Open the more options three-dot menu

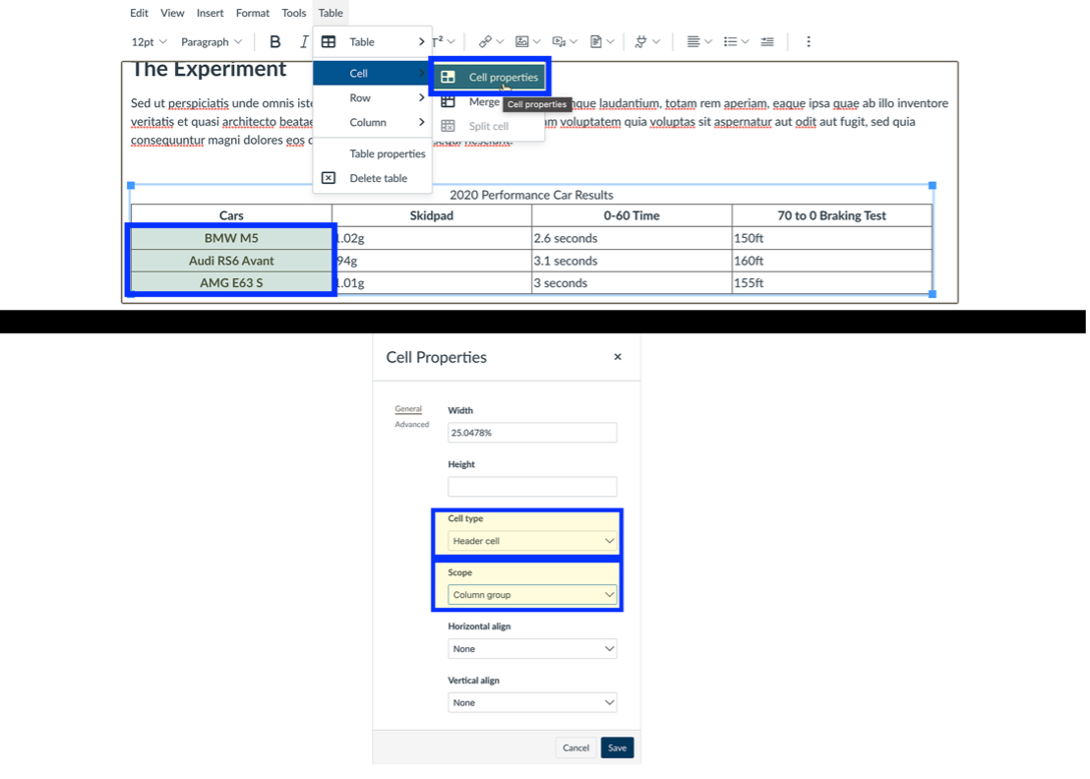[x=808, y=42]
